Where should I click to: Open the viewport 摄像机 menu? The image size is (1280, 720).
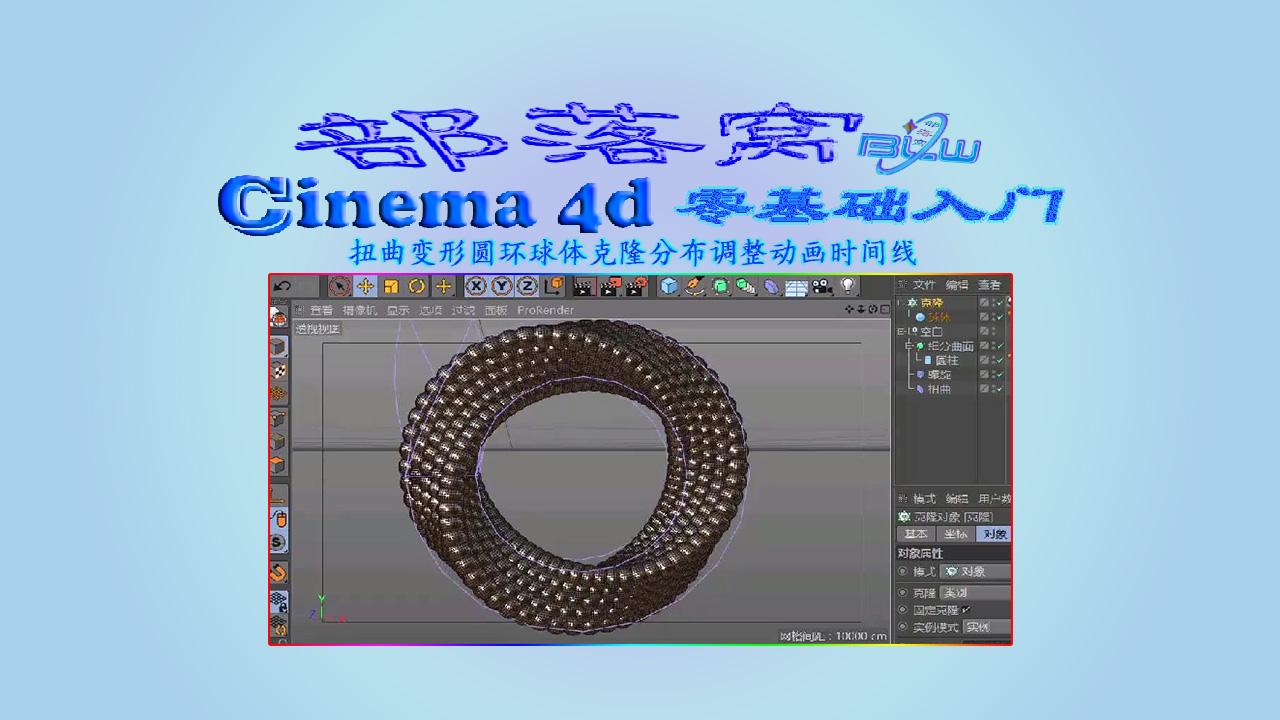tap(359, 310)
